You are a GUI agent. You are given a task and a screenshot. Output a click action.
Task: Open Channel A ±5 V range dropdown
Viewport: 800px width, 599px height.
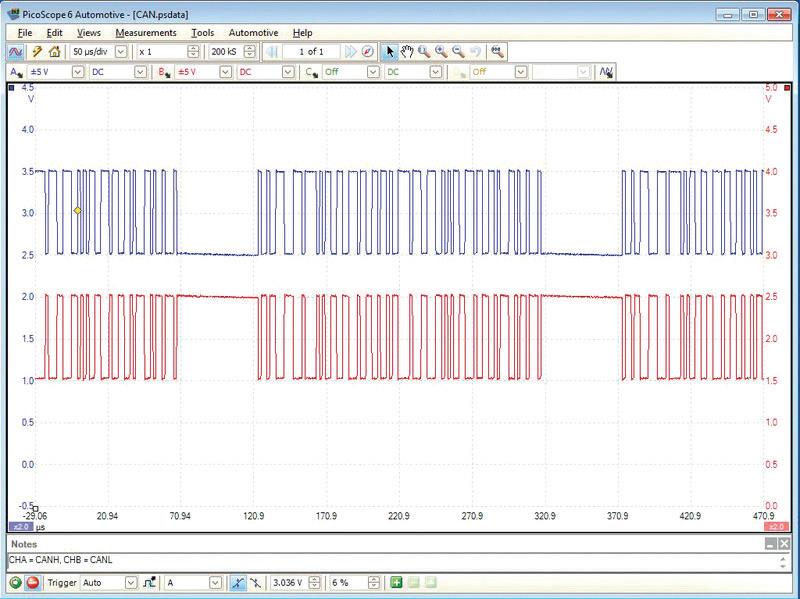[77, 72]
